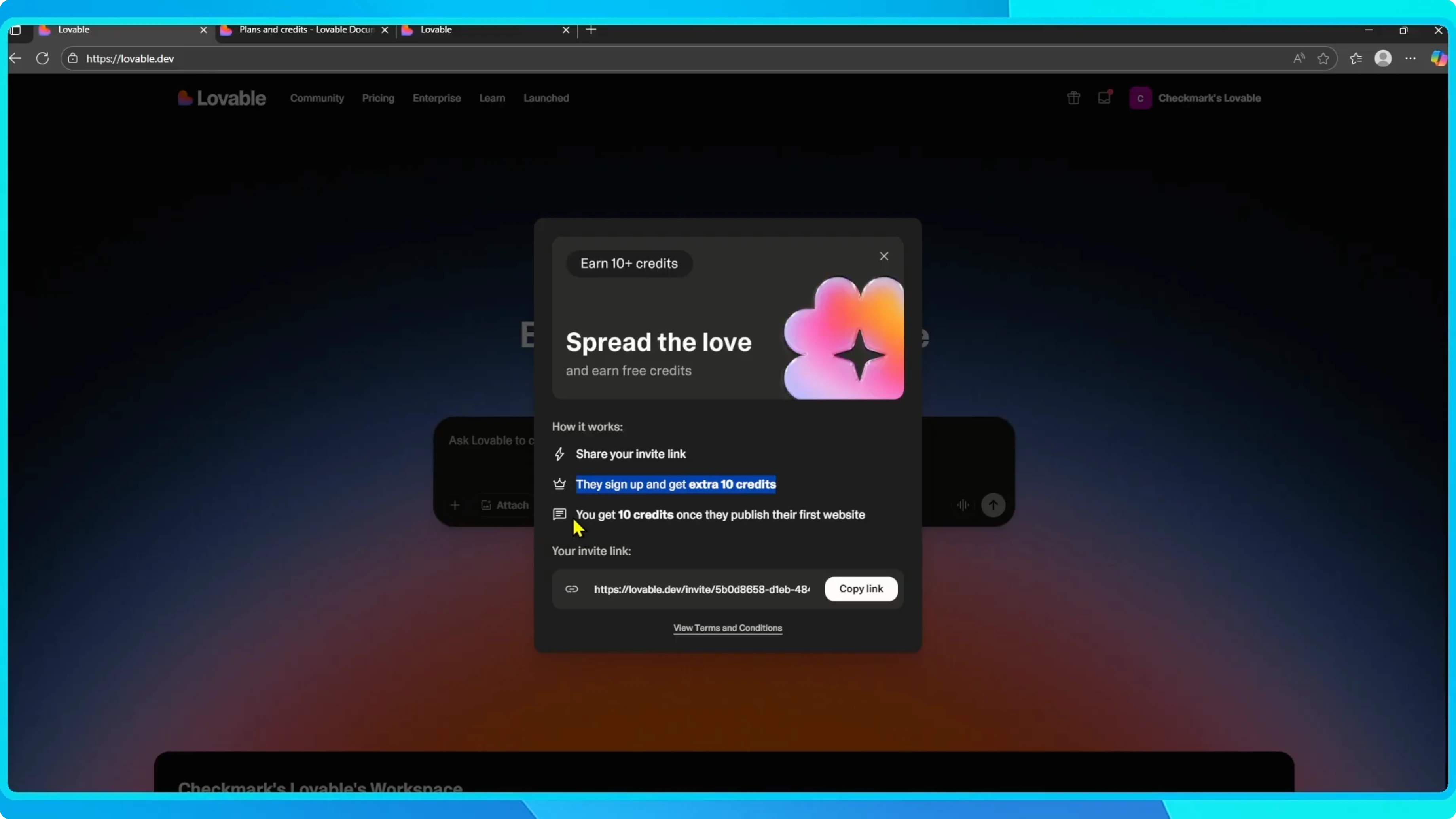Open the favorites list icon

click(x=1356, y=58)
